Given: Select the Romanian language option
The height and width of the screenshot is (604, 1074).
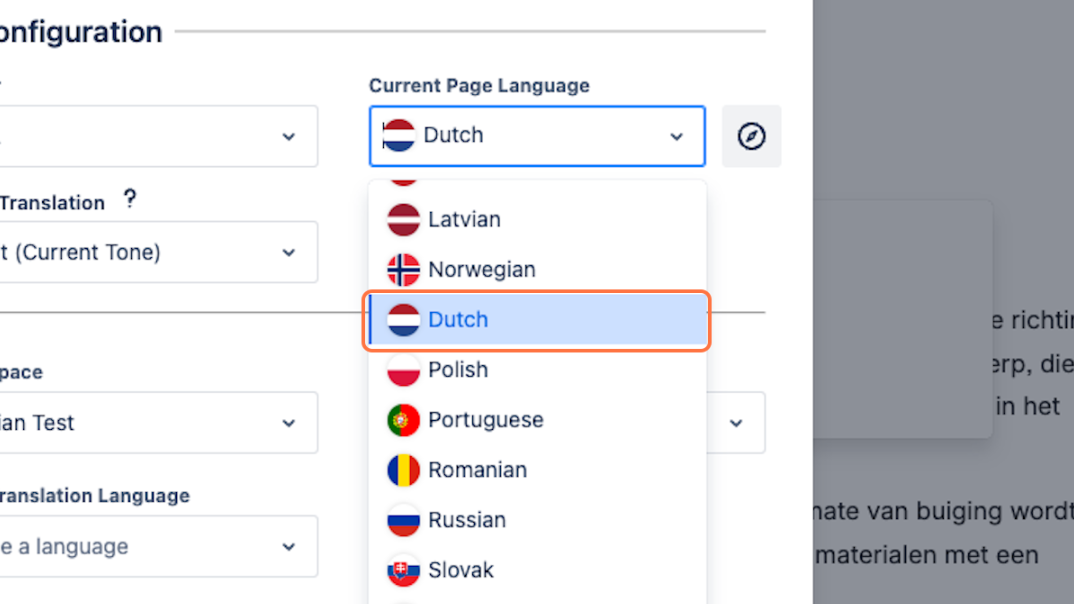Looking at the screenshot, I should pyautogui.click(x=477, y=470).
